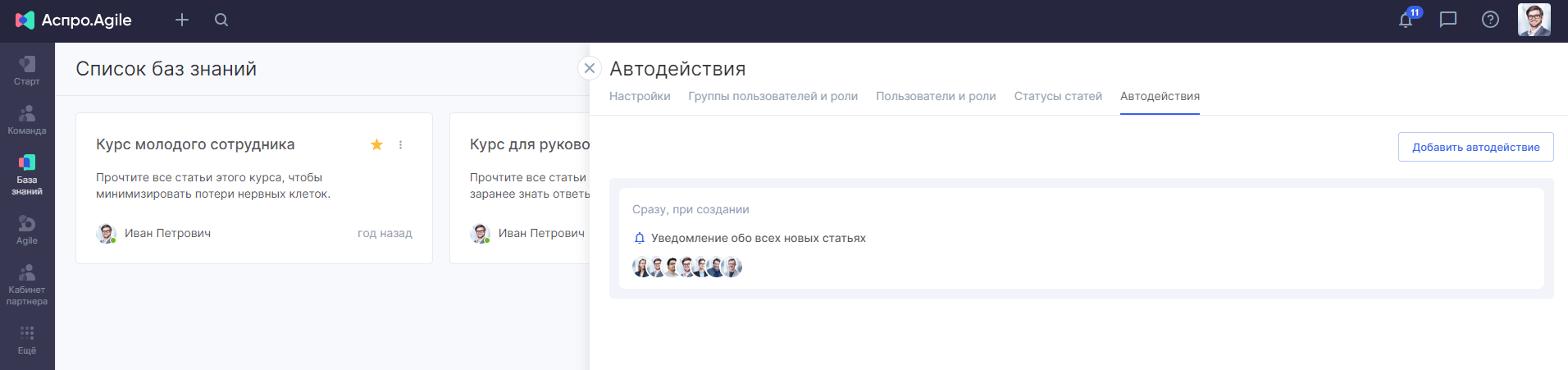Switch to Настройки tab
The height and width of the screenshot is (370, 1568).
click(640, 96)
